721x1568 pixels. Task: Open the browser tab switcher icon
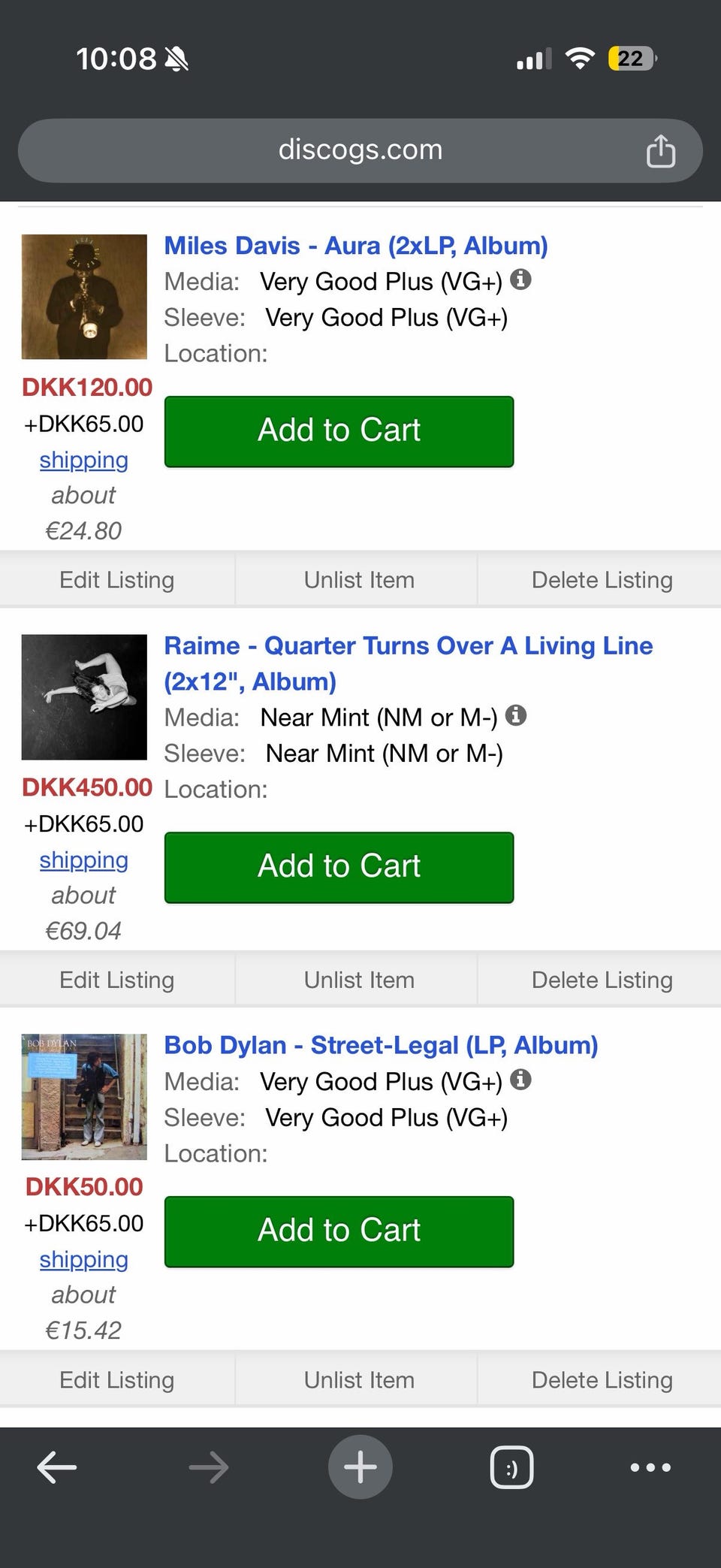tap(511, 1467)
